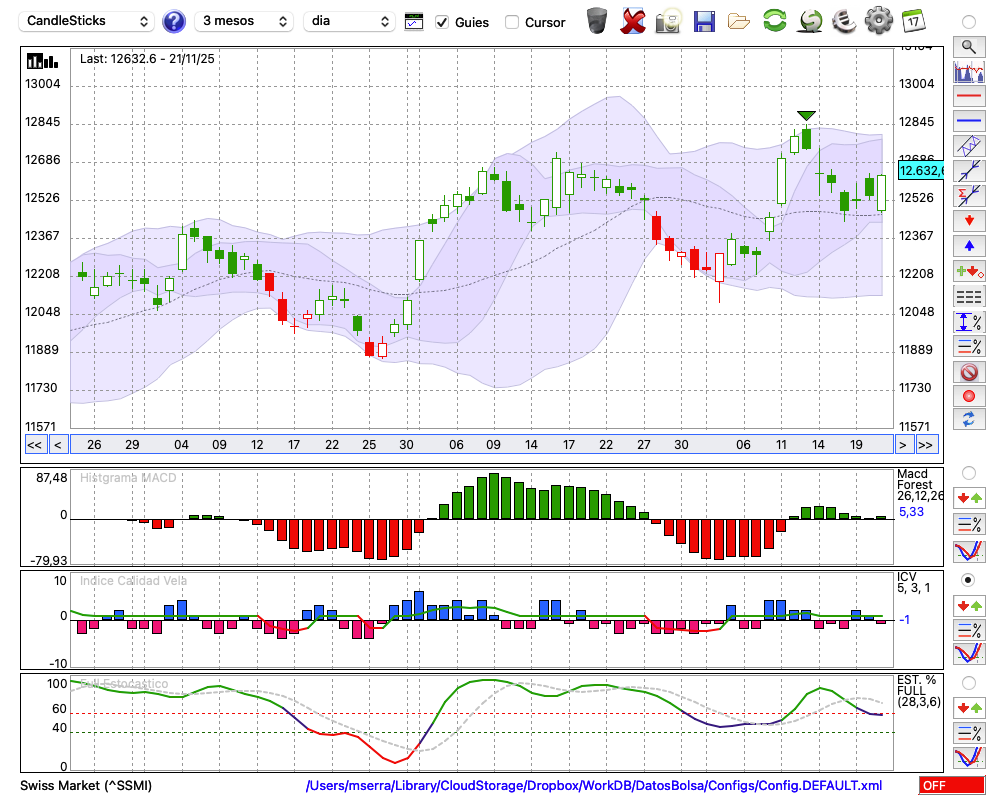This screenshot has height=800, width=1000.
Task: Select the radio button for the Macd Forest panel
Action: pos(968,472)
